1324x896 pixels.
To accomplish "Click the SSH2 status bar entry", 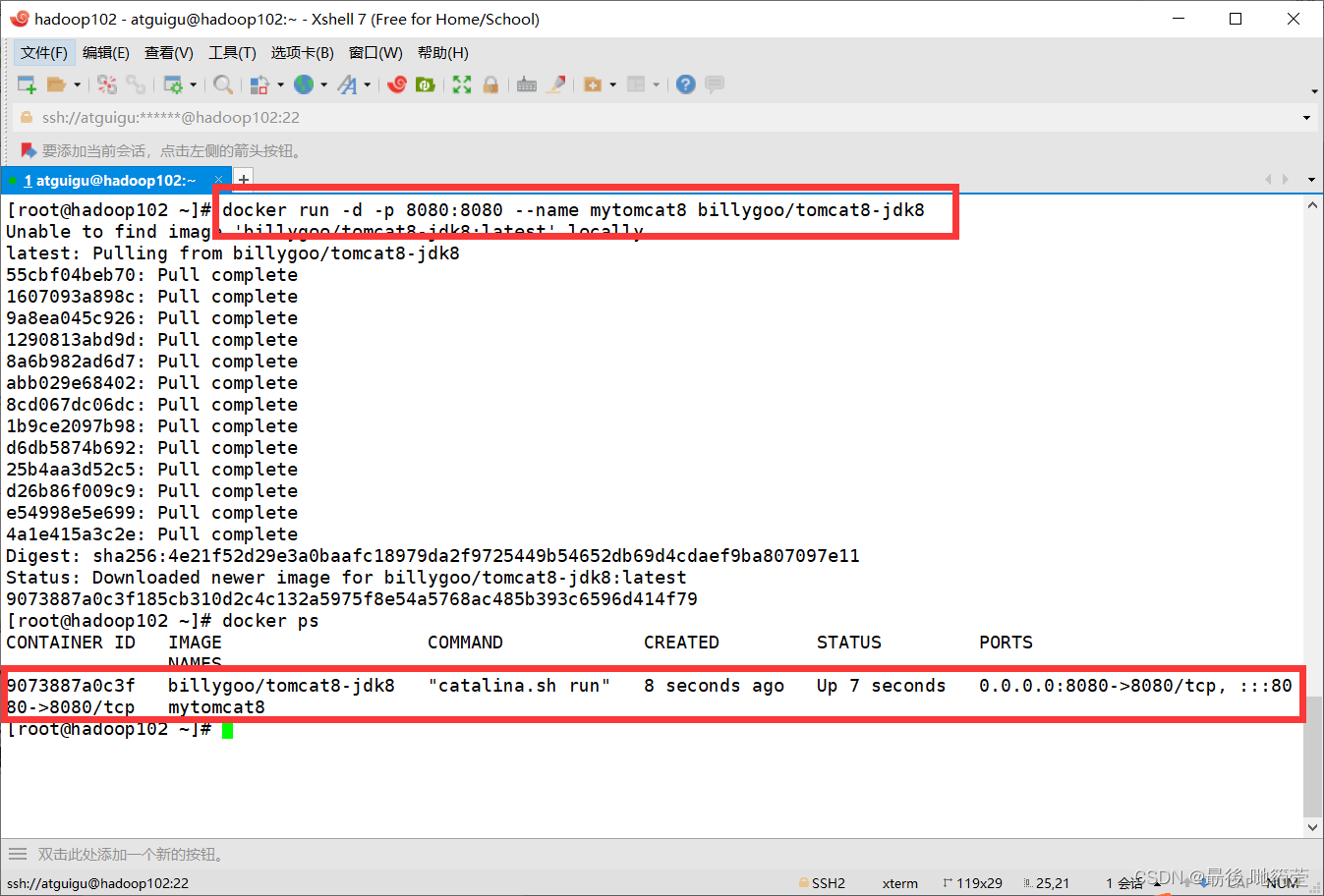I will coord(822,883).
